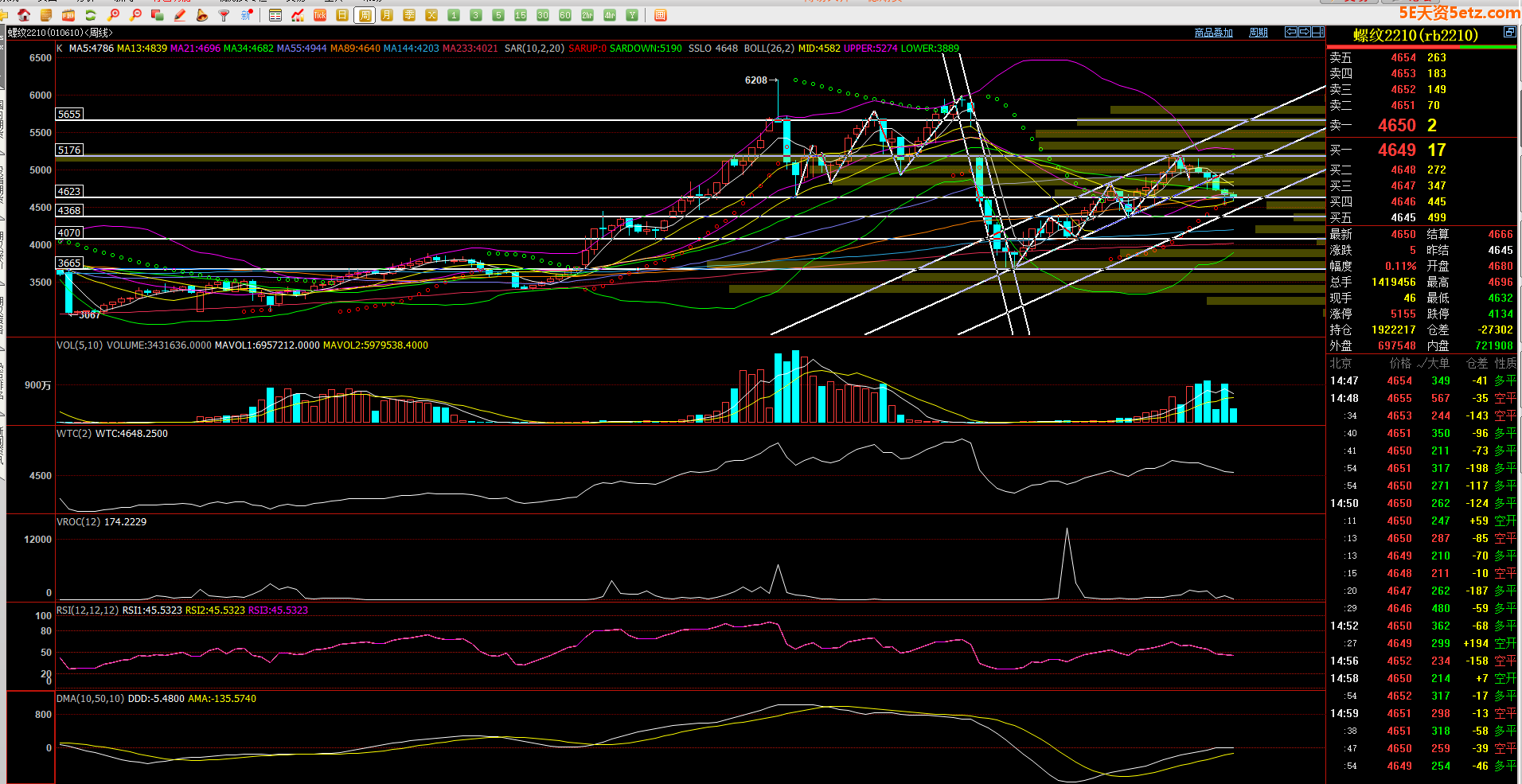Open the 周期 period link
The image size is (1522, 784).
click(1259, 33)
